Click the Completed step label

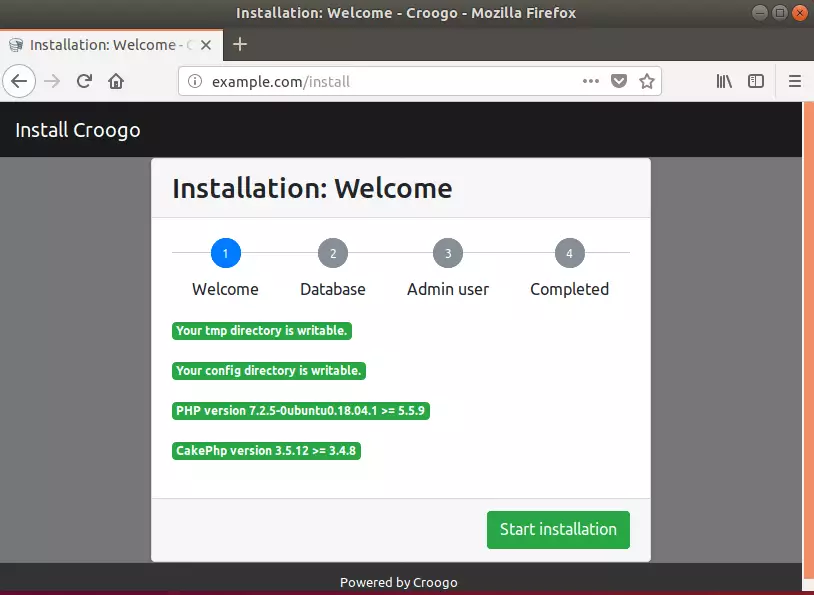click(569, 289)
